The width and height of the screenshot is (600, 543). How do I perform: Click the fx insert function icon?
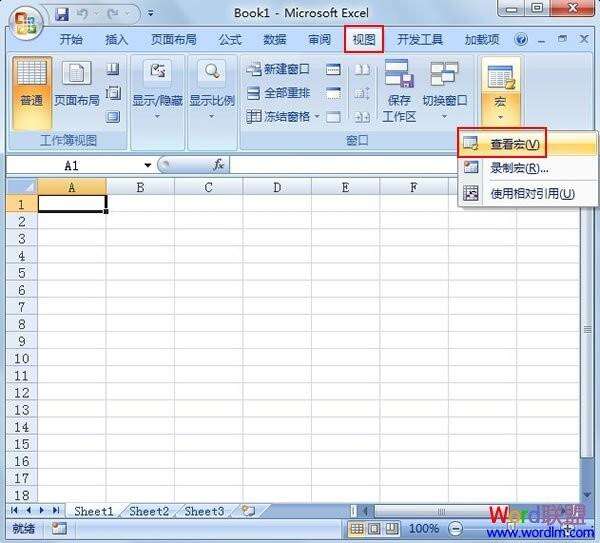(218, 165)
